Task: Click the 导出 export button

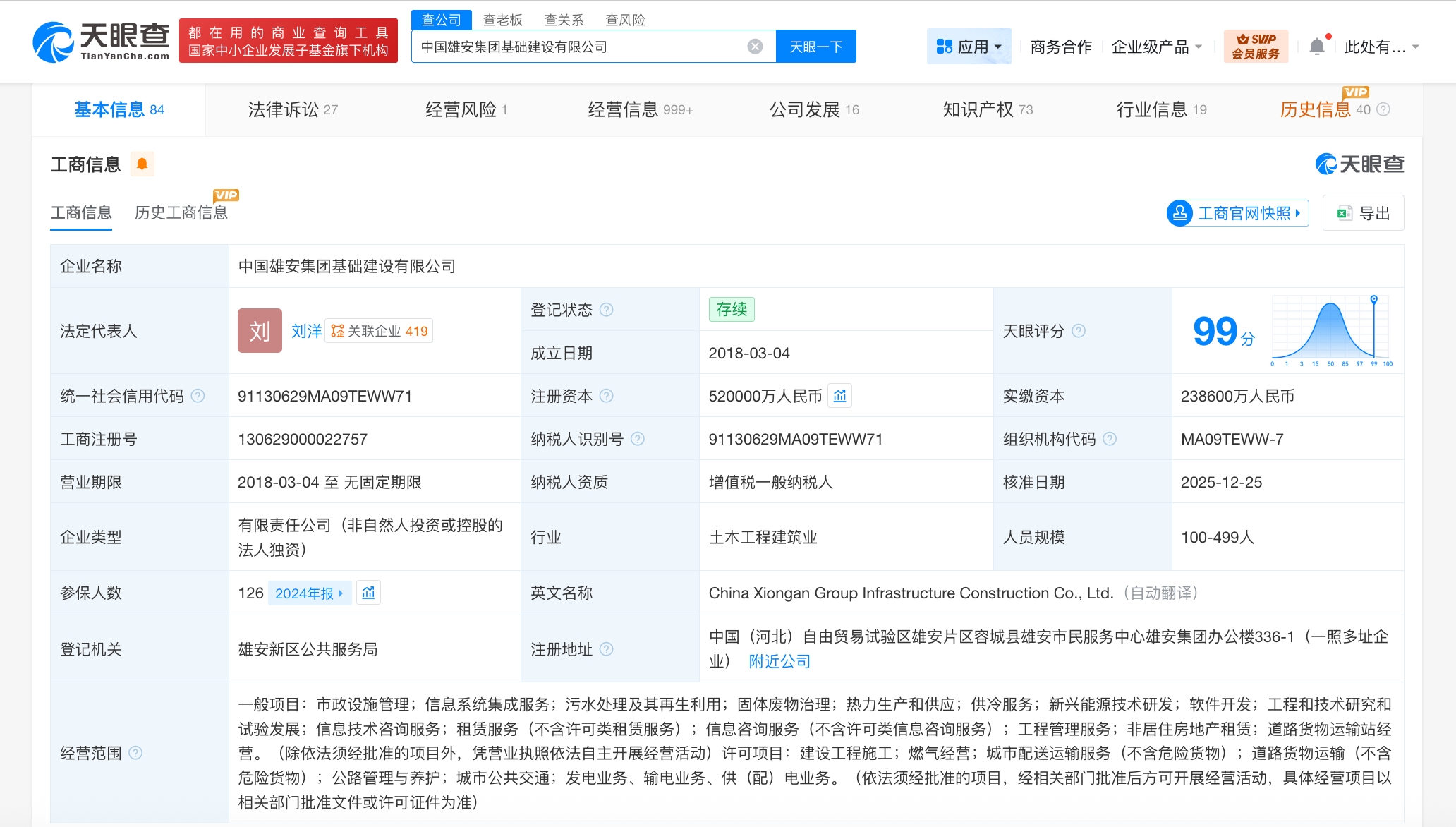Action: tap(1363, 213)
